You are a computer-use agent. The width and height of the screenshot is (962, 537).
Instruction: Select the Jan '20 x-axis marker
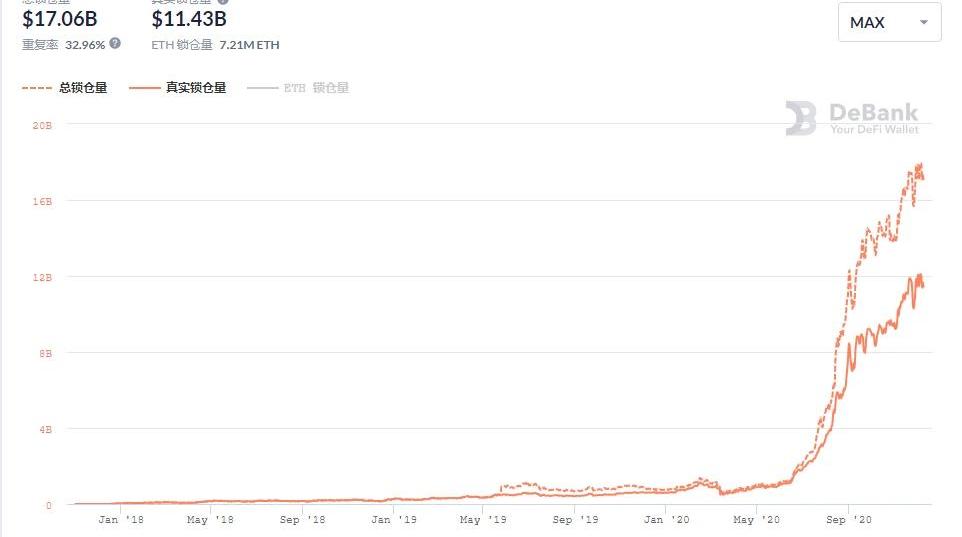click(666, 520)
